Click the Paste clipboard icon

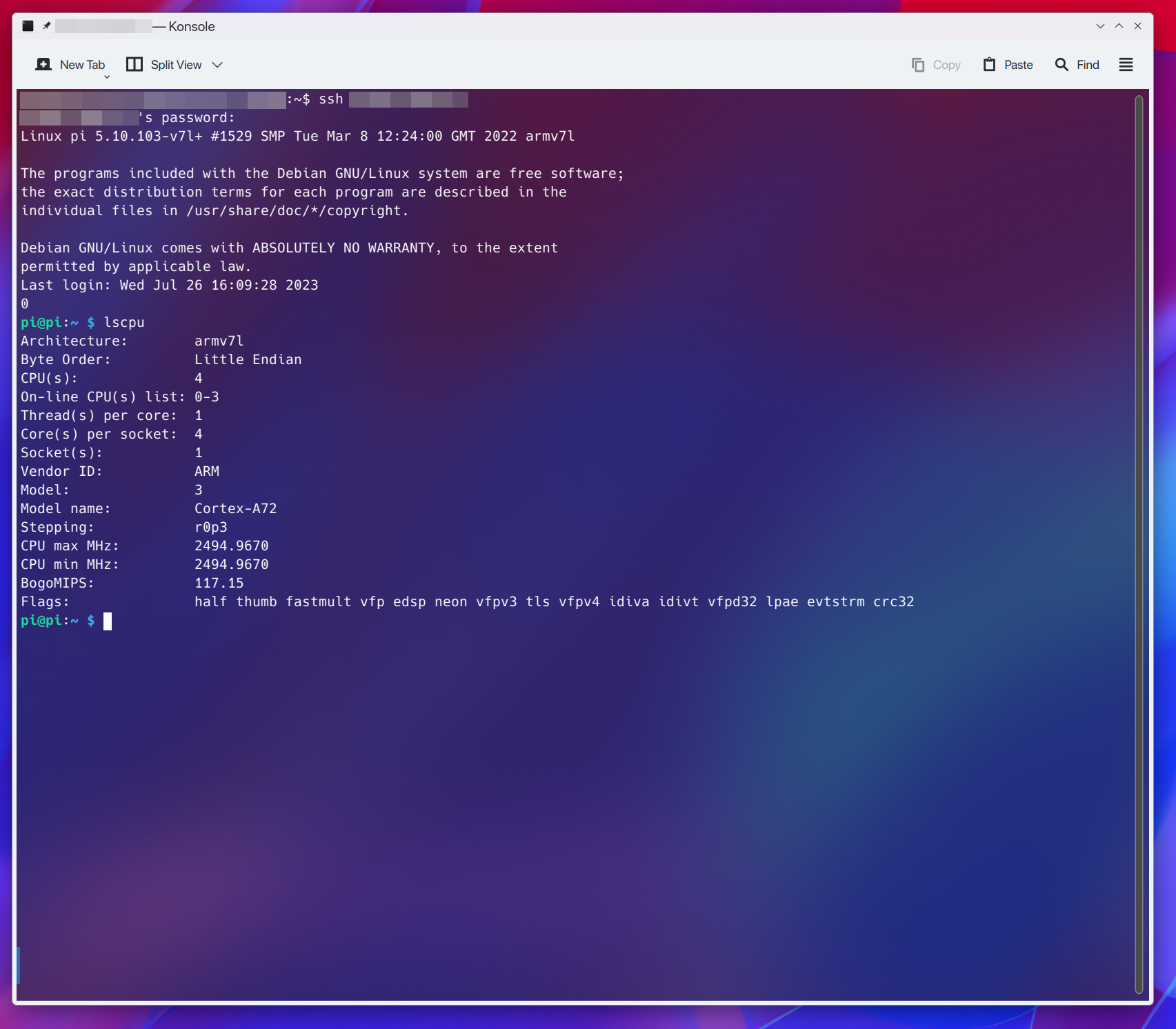pyautogui.click(x=989, y=65)
